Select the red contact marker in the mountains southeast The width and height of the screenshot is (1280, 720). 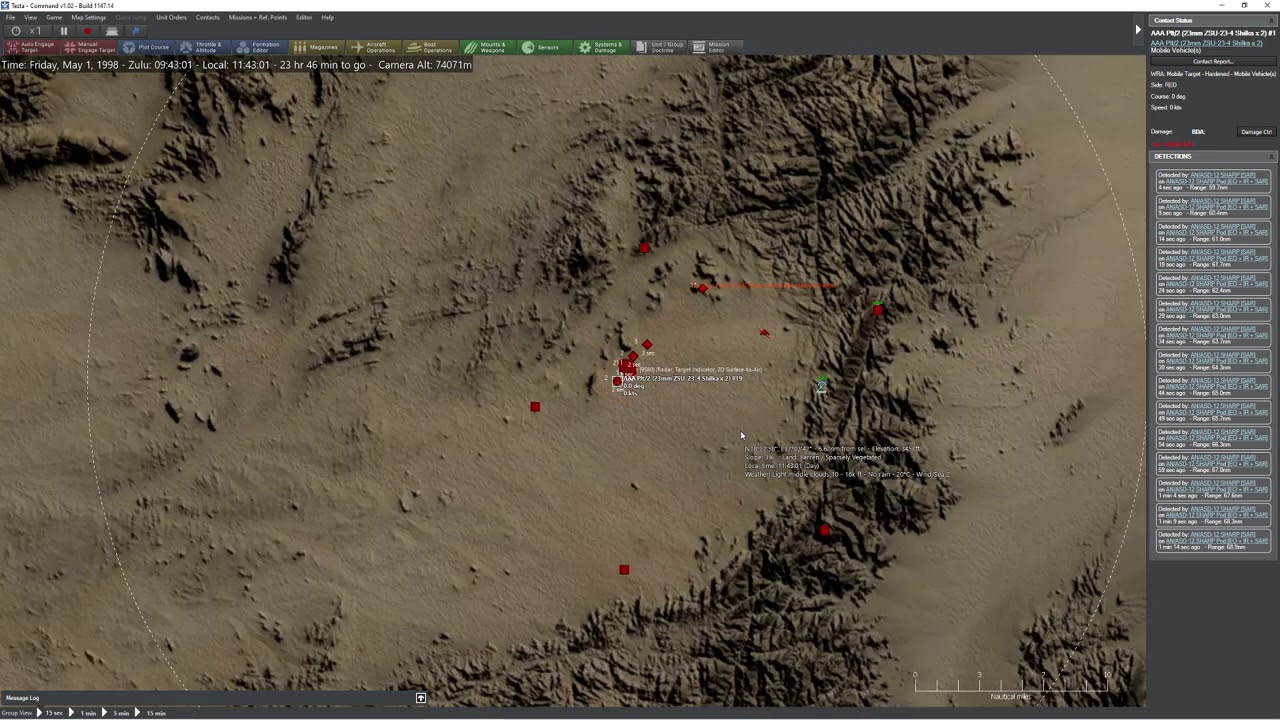point(824,531)
